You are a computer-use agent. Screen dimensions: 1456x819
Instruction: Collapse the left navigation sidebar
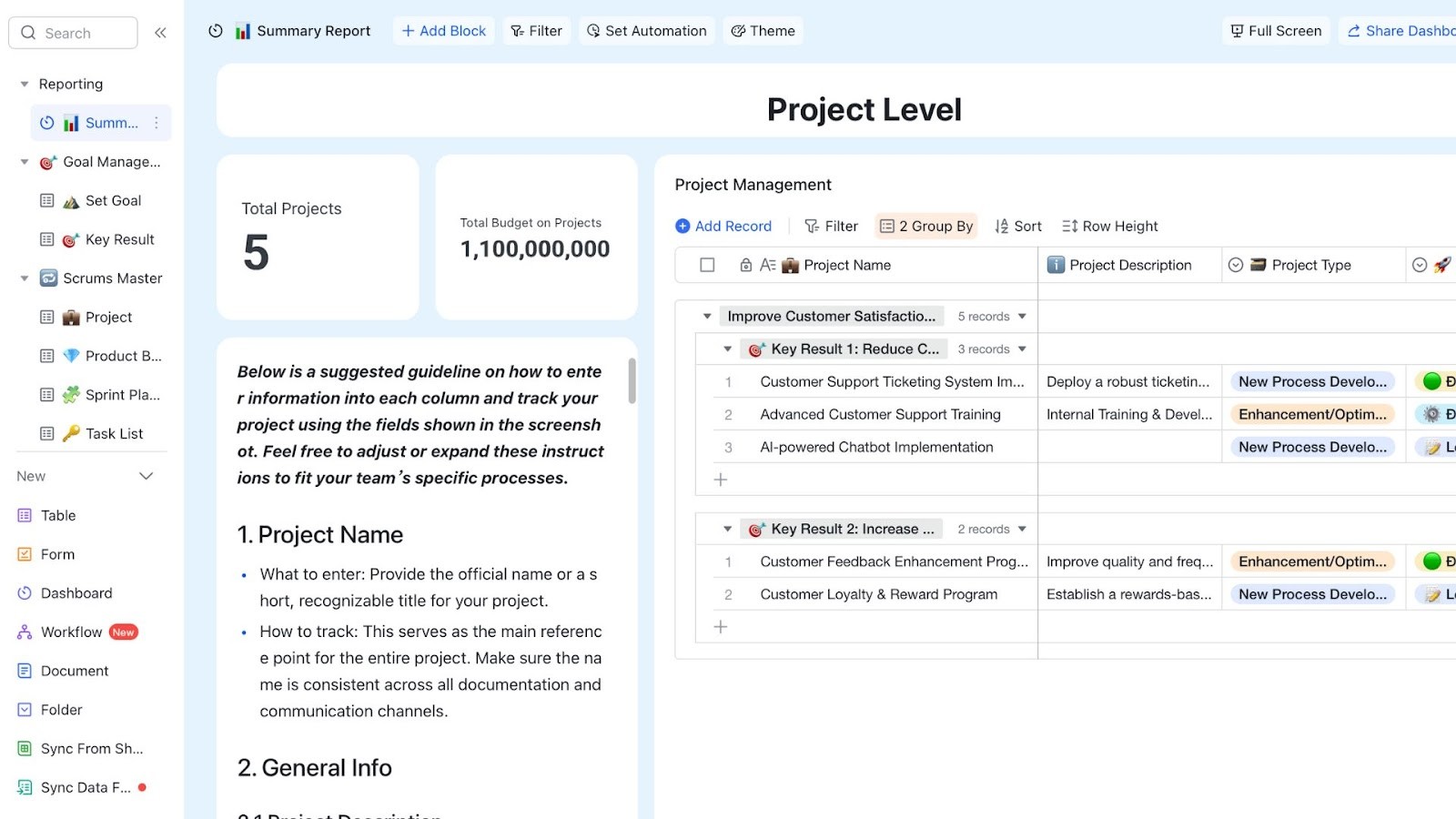[x=160, y=32]
